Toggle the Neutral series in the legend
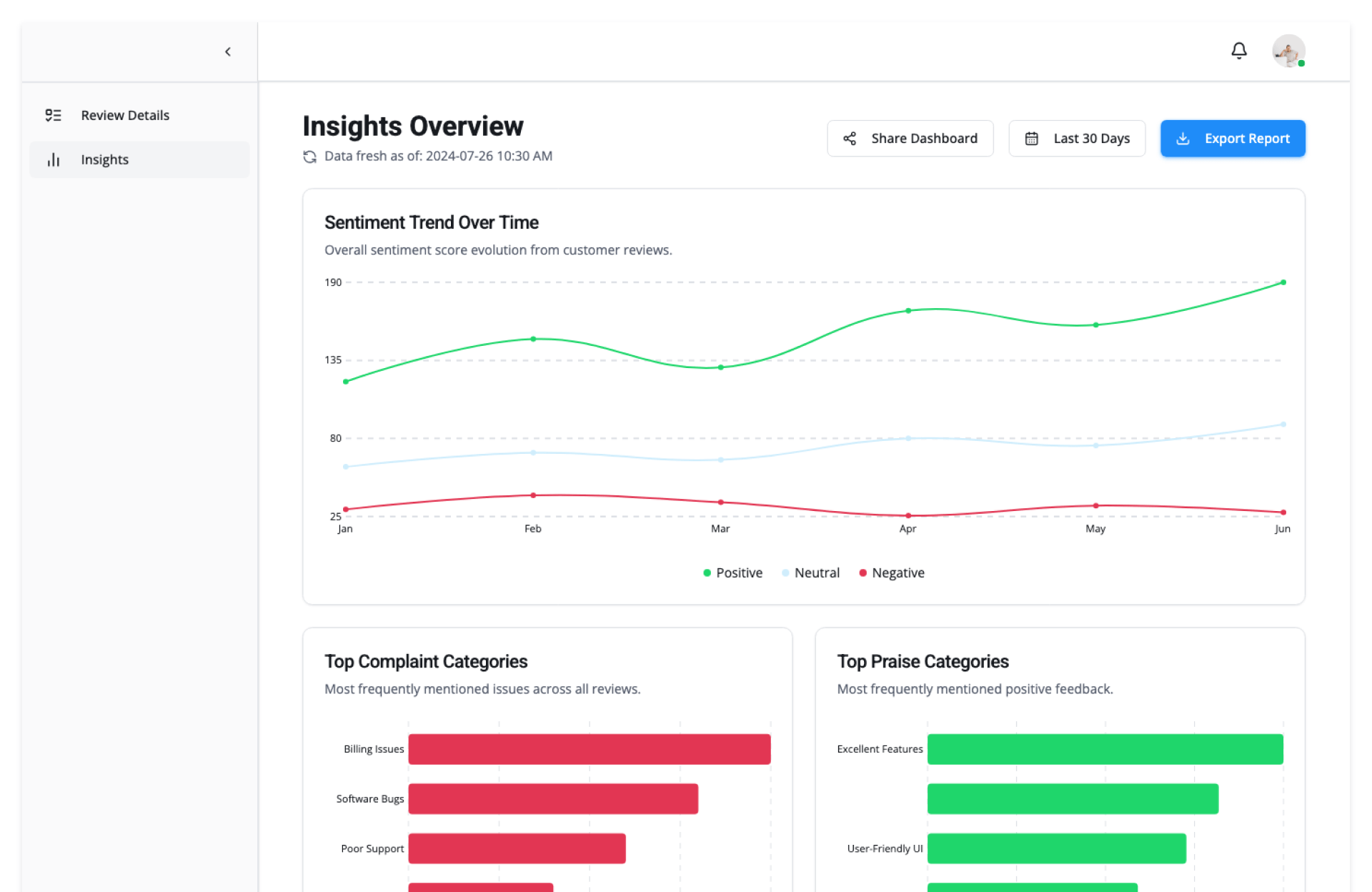 pyautogui.click(x=810, y=573)
